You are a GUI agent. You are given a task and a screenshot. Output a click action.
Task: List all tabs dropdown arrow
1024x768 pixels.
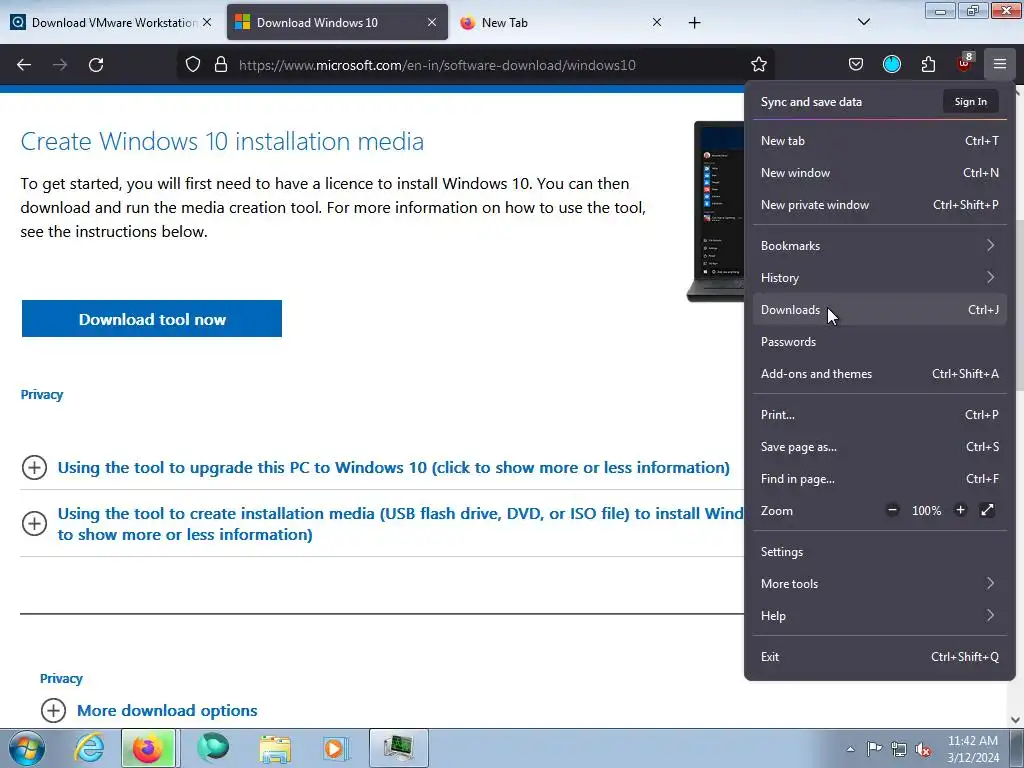coord(863,23)
